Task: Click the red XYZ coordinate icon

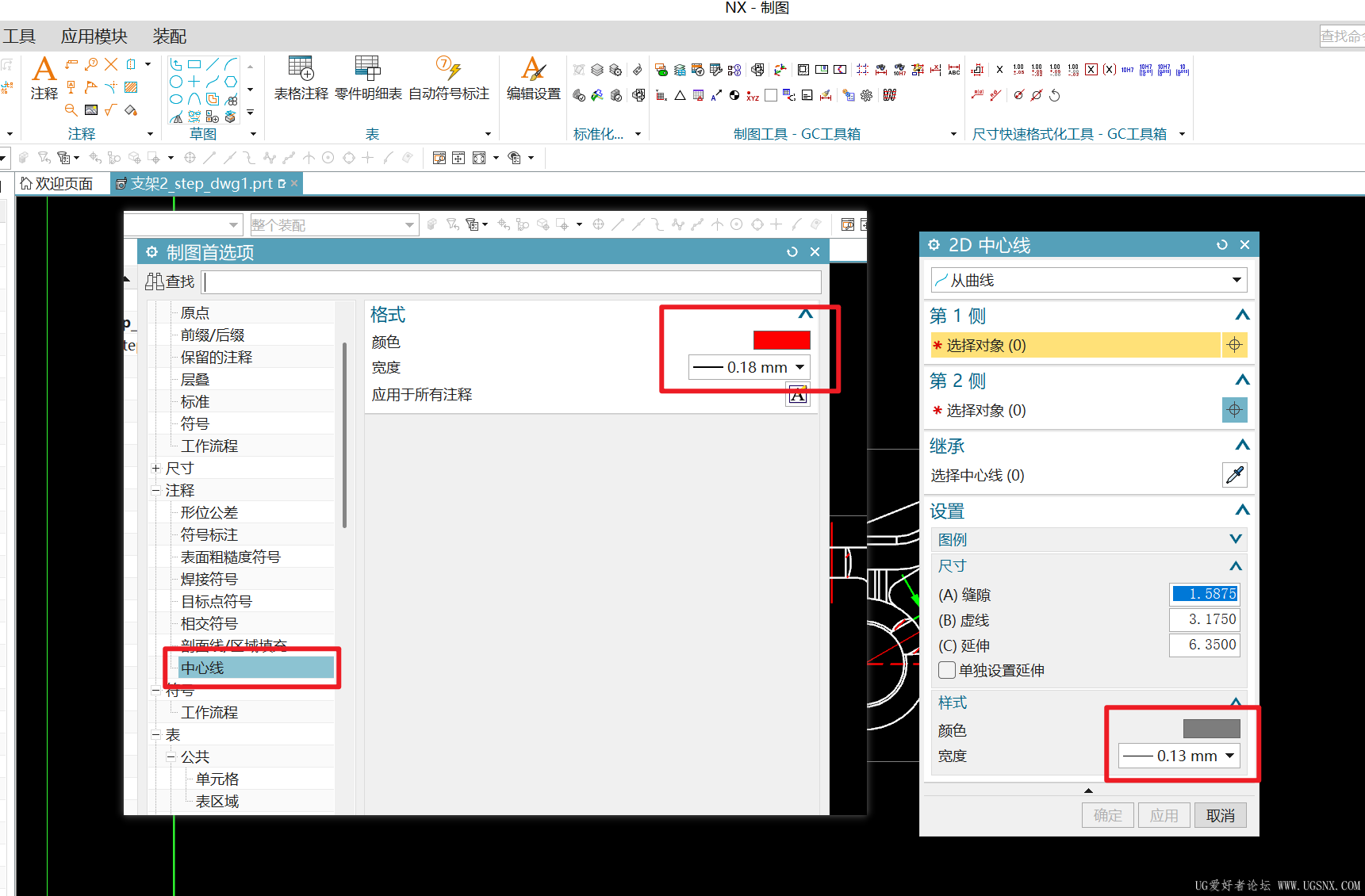Action: [753, 96]
